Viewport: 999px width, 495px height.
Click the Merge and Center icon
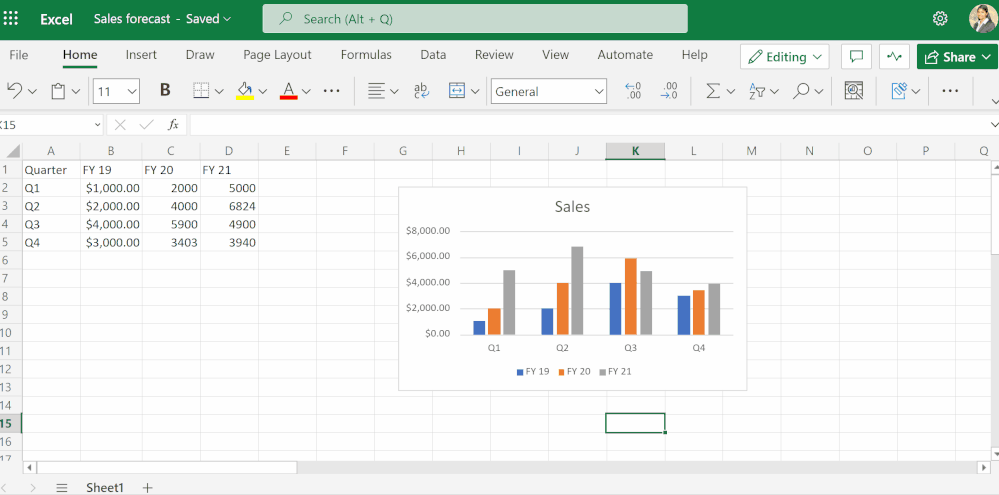[457, 91]
